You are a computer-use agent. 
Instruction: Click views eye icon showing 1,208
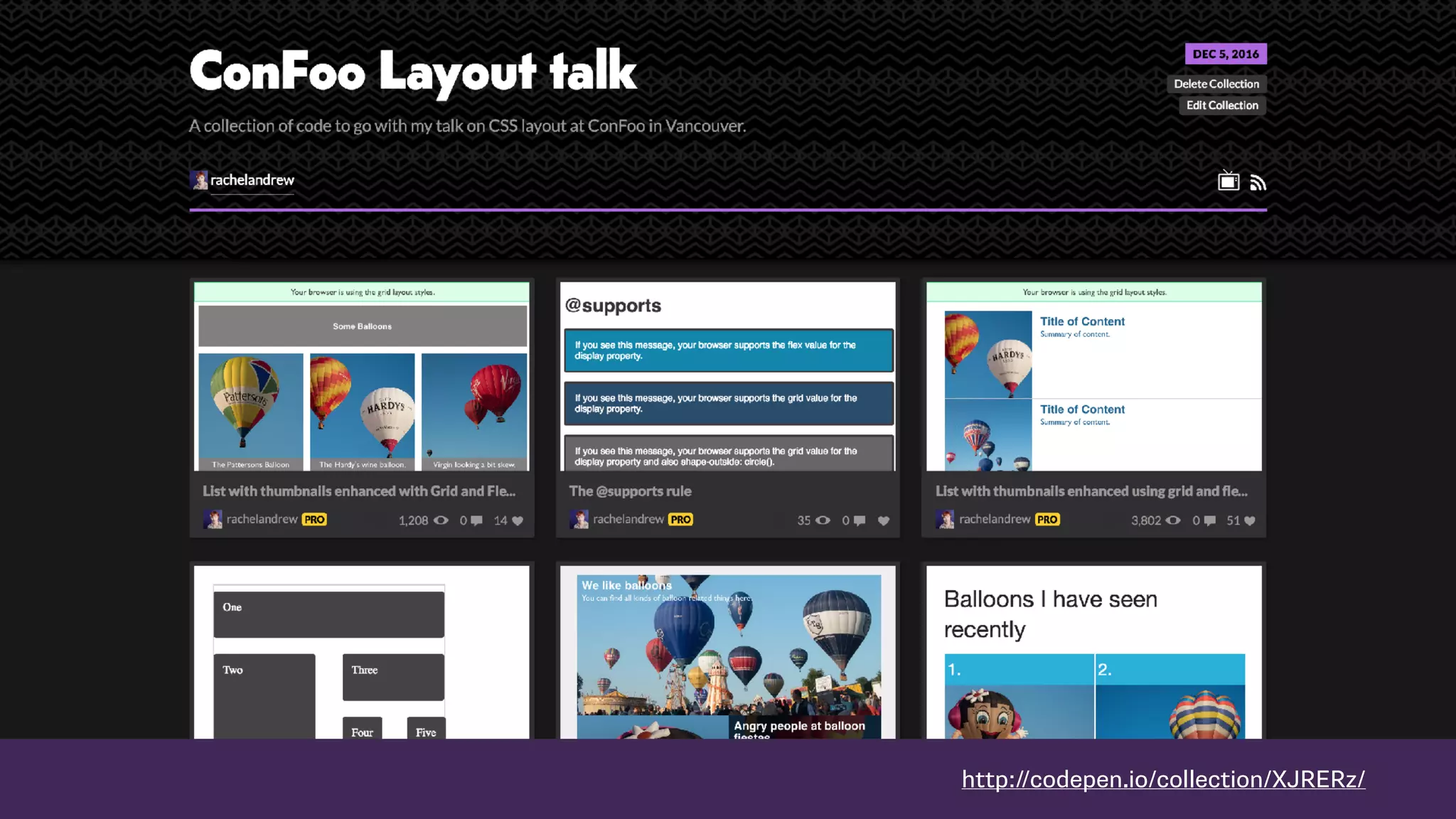(x=441, y=520)
